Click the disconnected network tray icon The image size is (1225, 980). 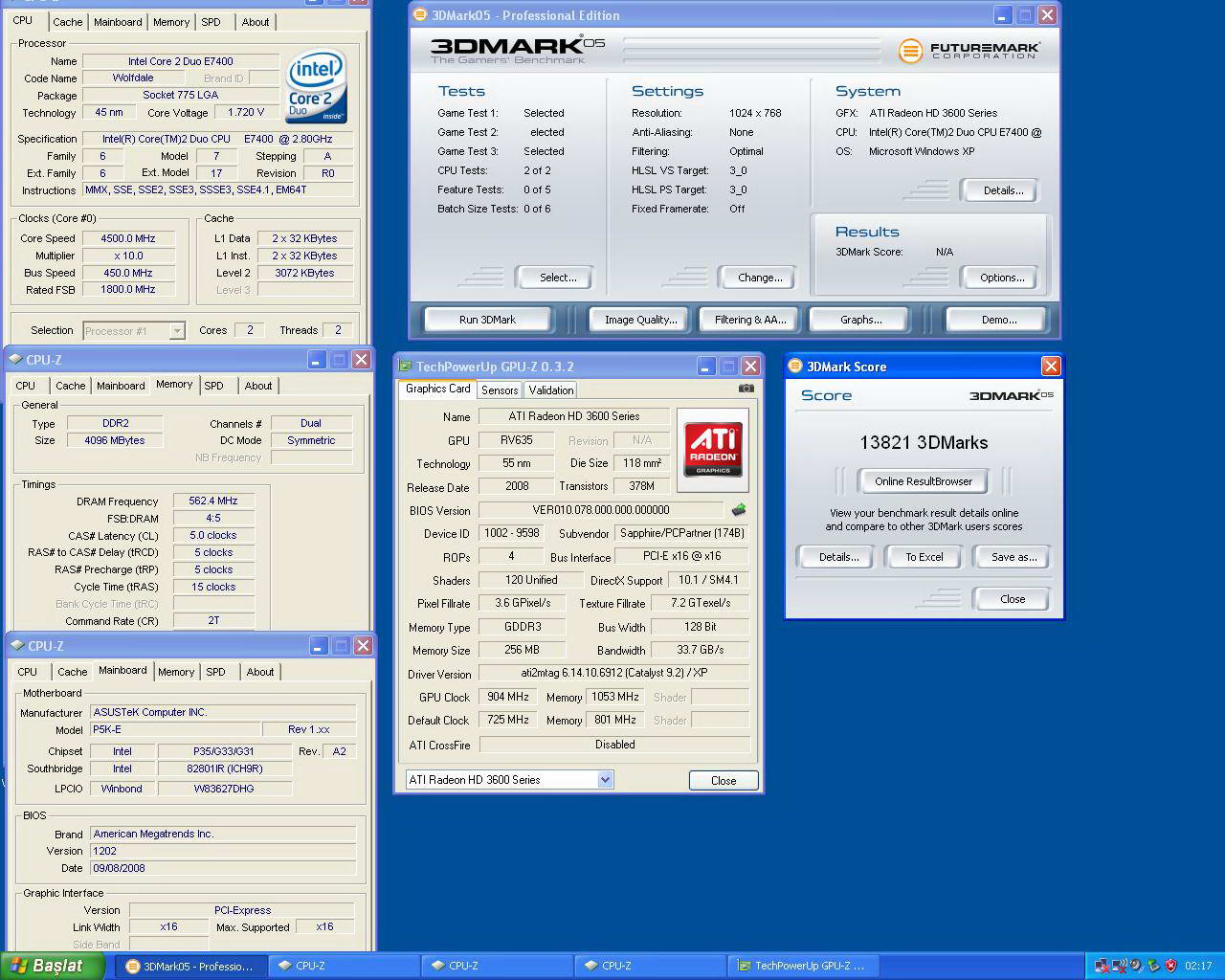1102,966
